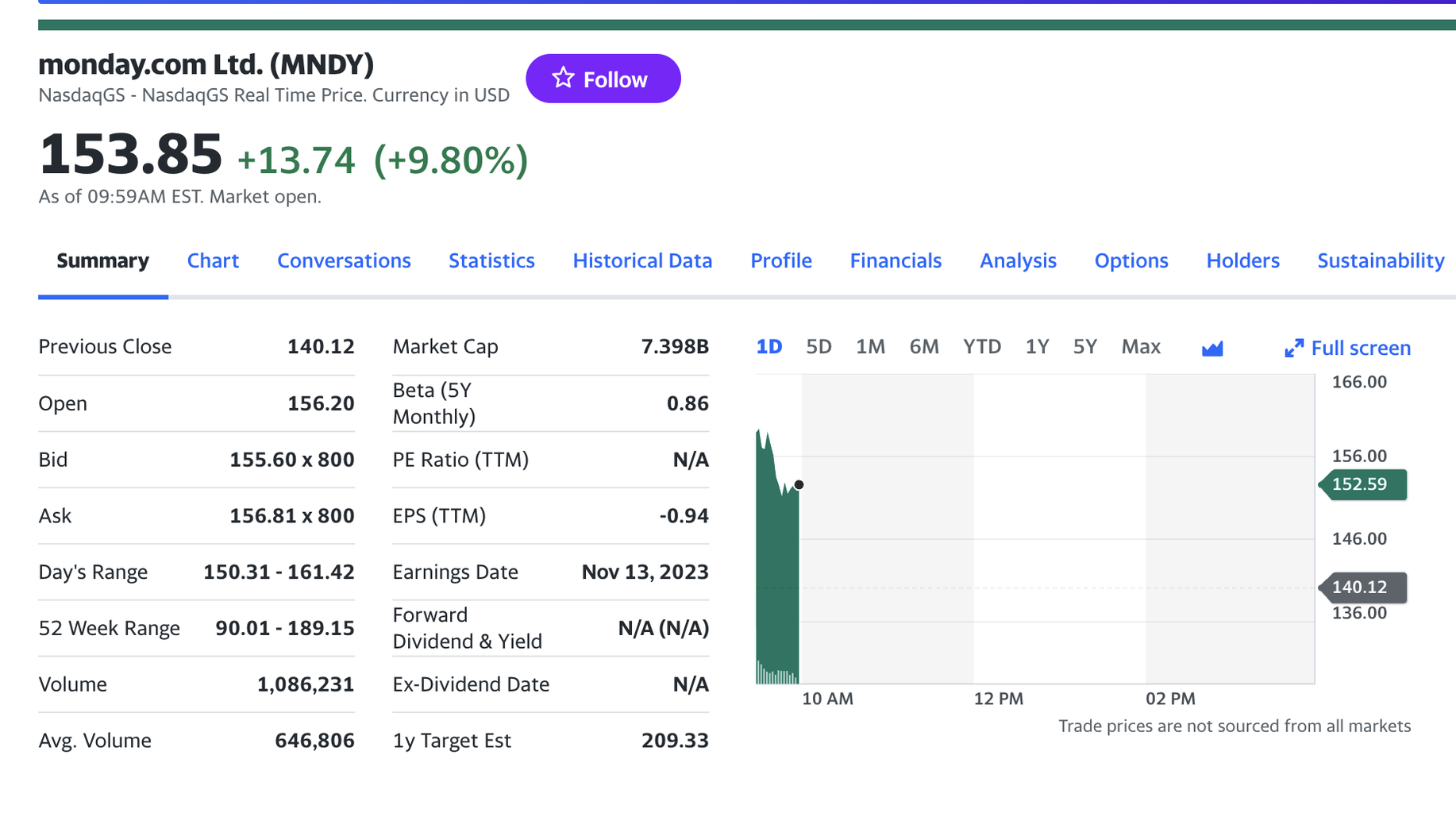
Task: Open the chart in Full screen
Action: 1347,348
